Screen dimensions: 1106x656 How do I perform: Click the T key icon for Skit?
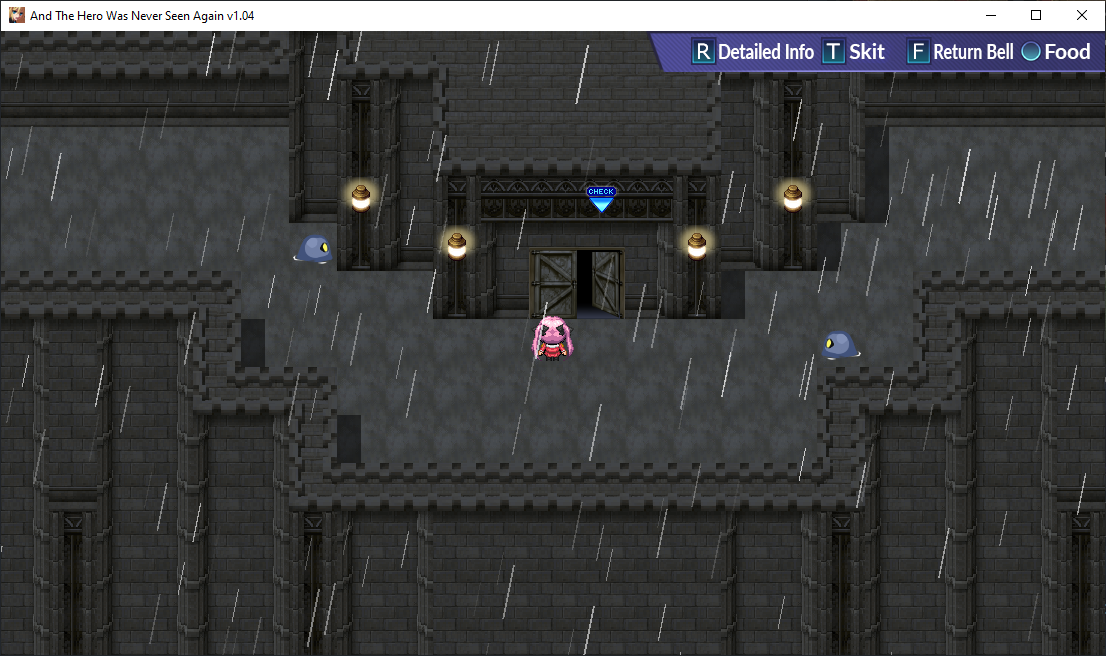pyautogui.click(x=833, y=51)
